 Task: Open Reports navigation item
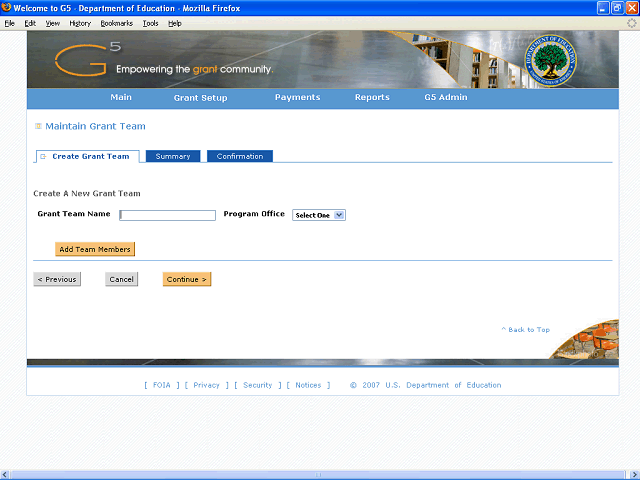[x=372, y=98]
